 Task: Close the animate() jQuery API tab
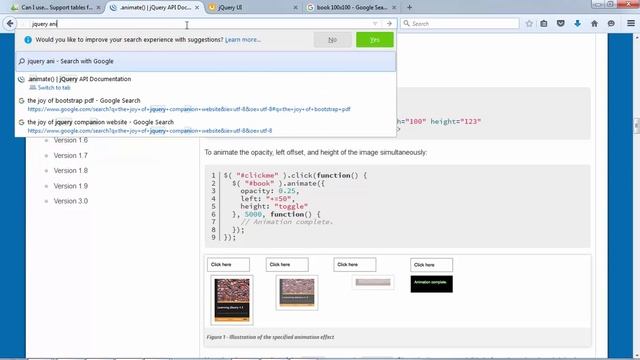click(x=197, y=7)
